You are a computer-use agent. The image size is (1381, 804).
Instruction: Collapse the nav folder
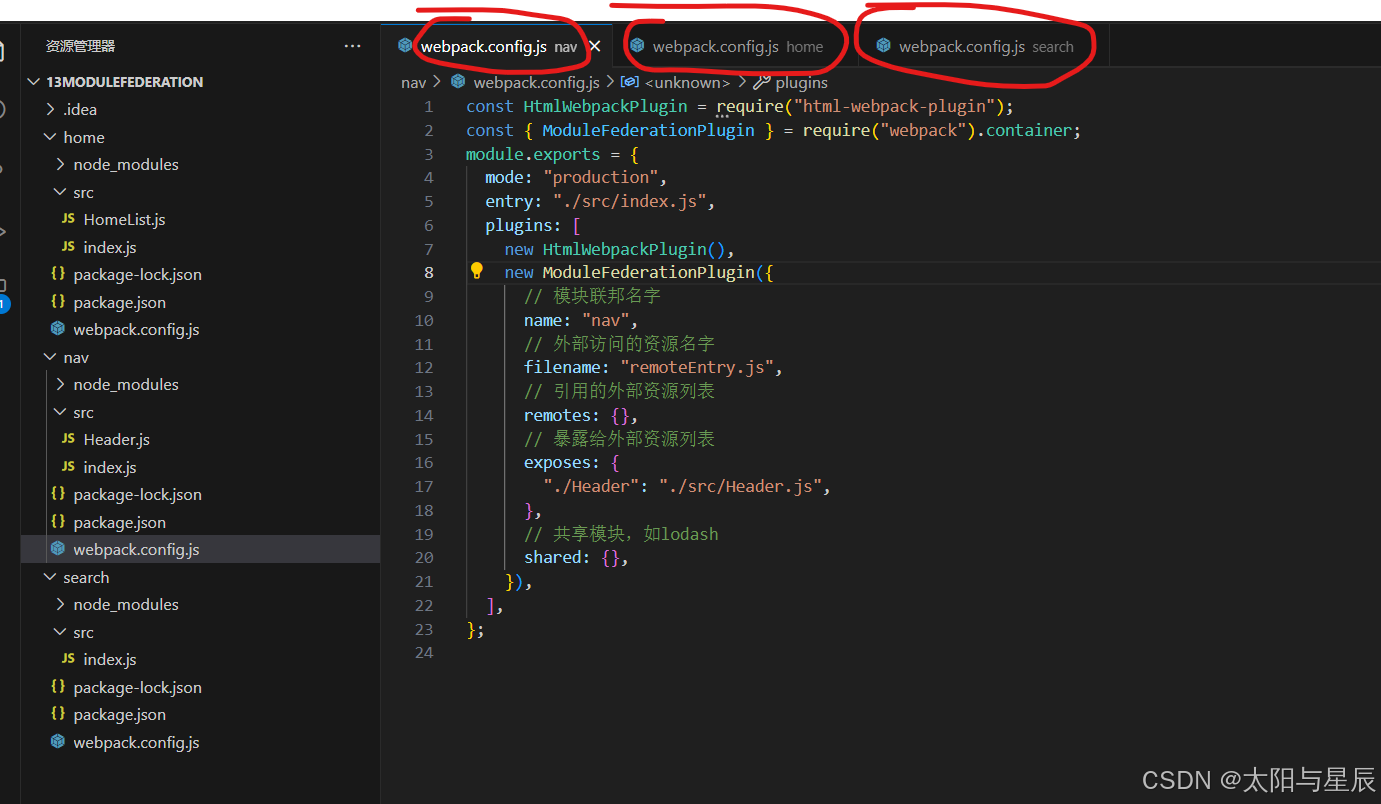[76, 357]
